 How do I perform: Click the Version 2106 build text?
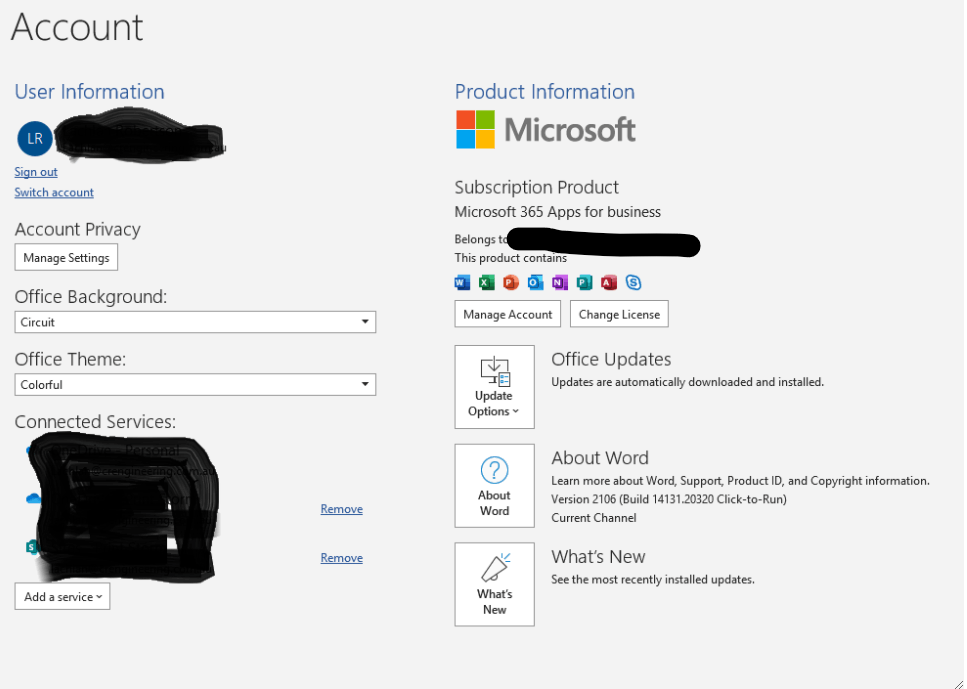tap(669, 499)
